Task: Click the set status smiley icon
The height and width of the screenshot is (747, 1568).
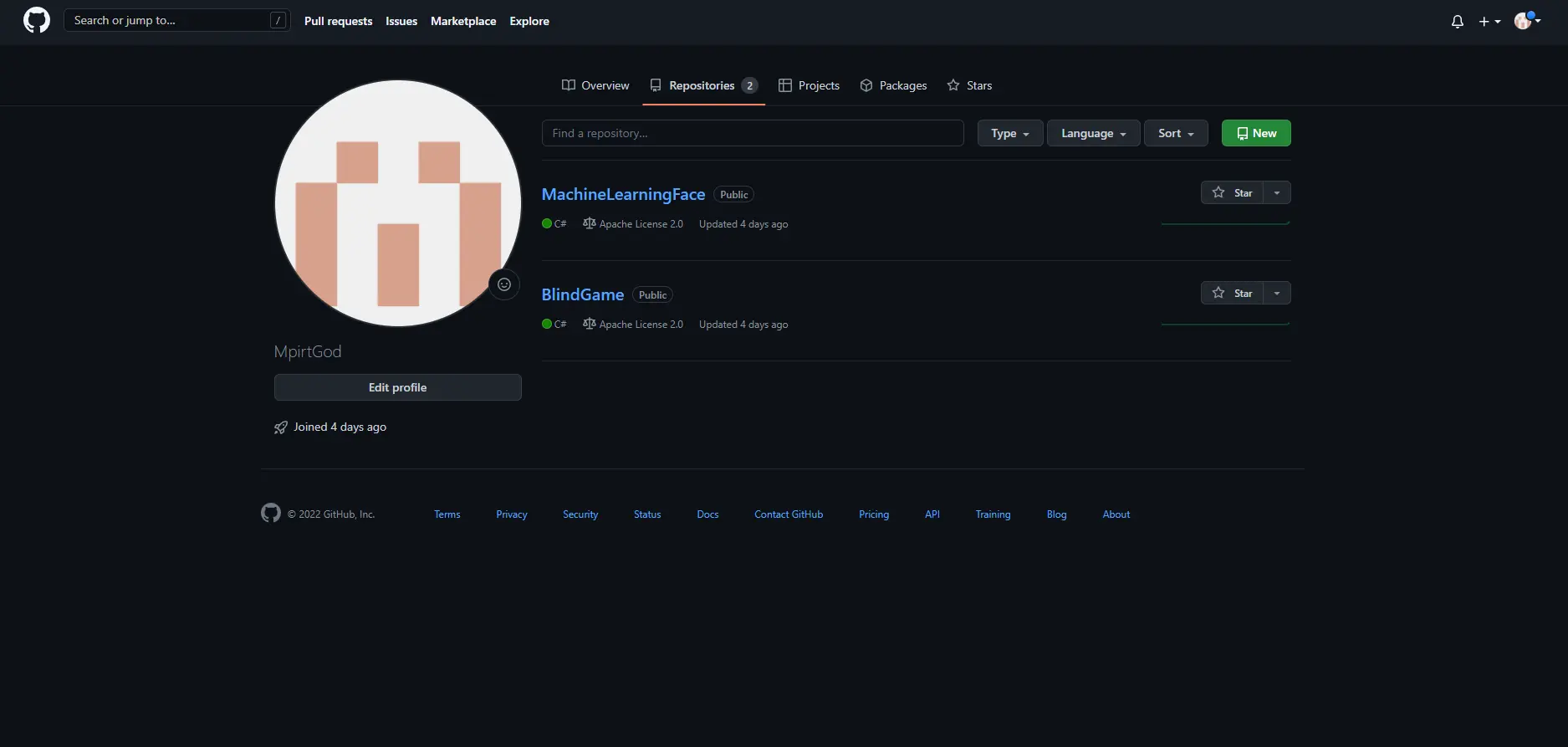Action: pyautogui.click(x=504, y=284)
